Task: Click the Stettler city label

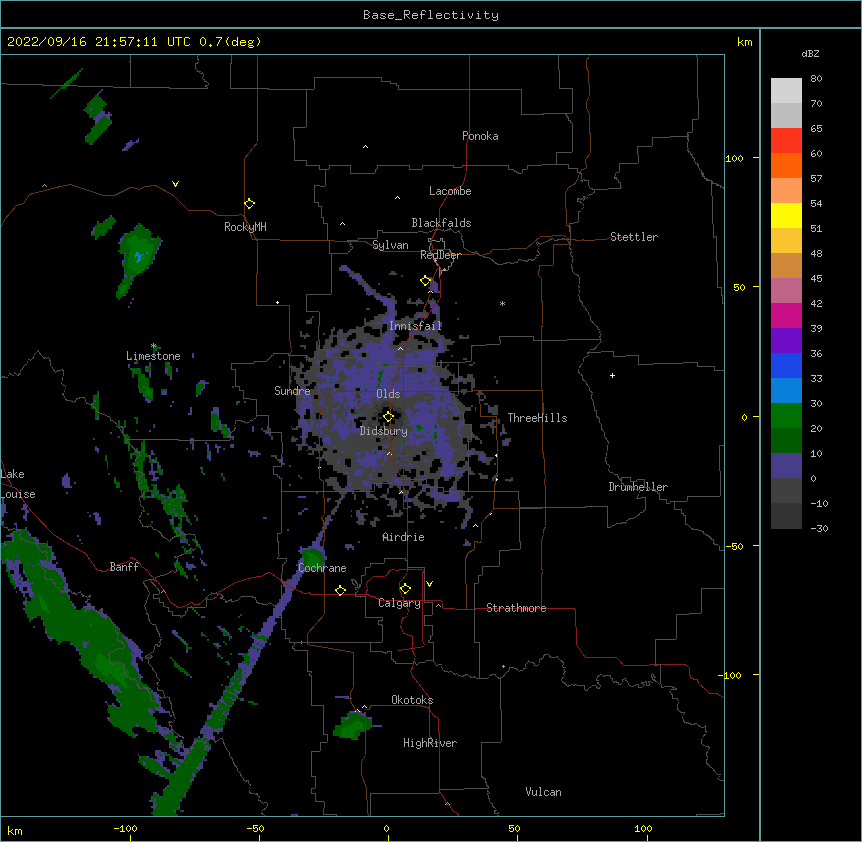Action: 634,237
